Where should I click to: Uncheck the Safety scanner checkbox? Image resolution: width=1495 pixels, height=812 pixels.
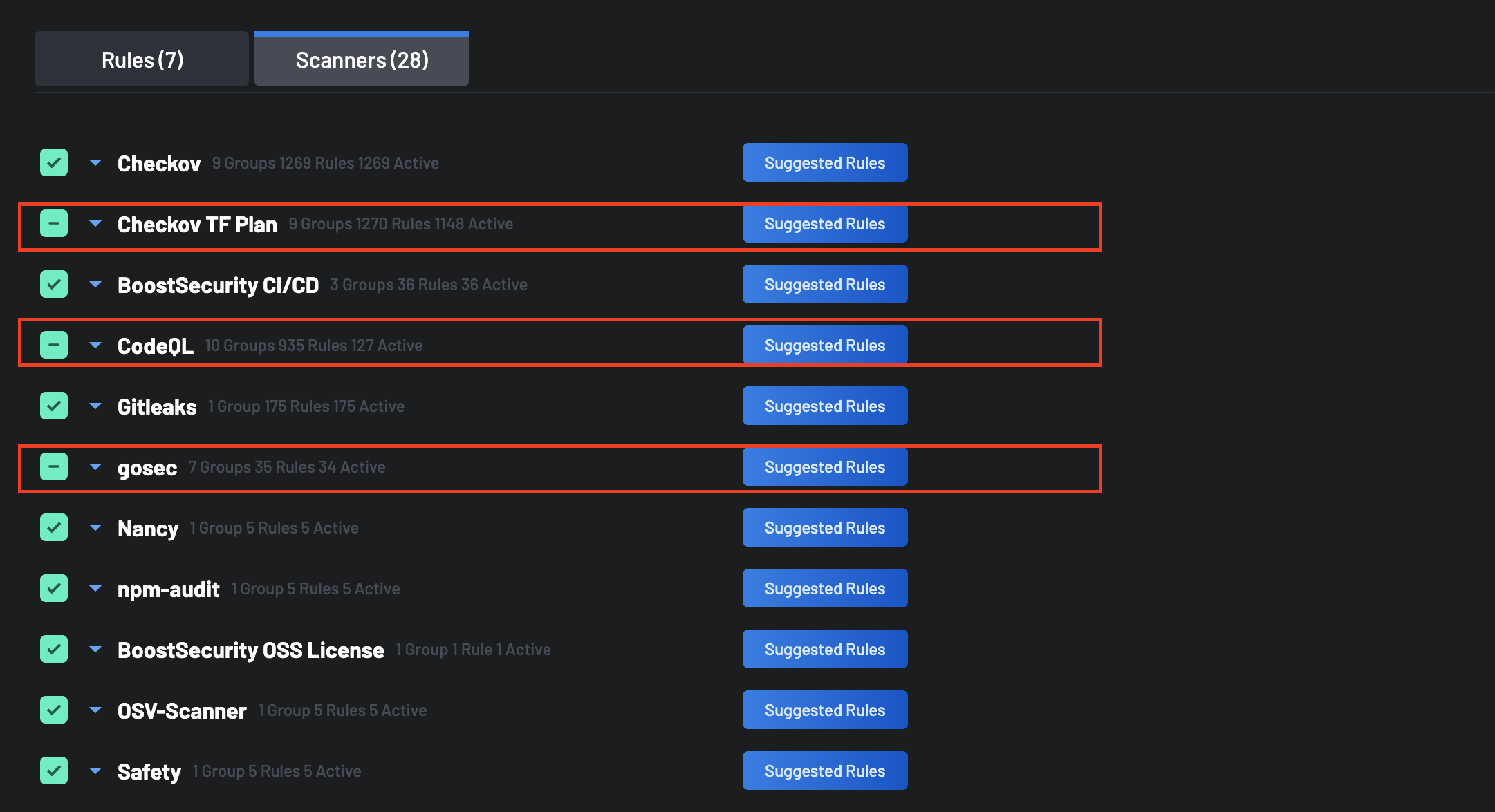pos(54,771)
